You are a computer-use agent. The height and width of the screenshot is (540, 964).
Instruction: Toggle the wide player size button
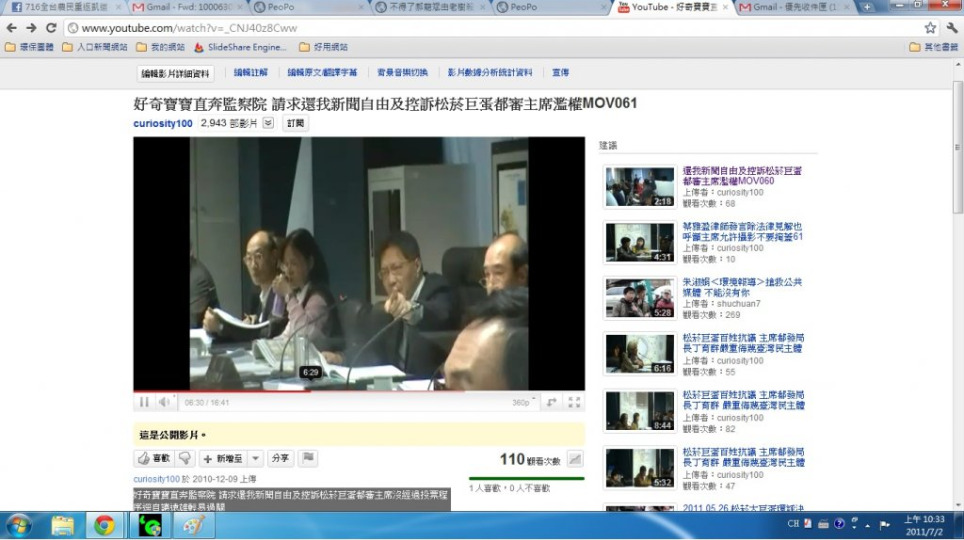[551, 402]
